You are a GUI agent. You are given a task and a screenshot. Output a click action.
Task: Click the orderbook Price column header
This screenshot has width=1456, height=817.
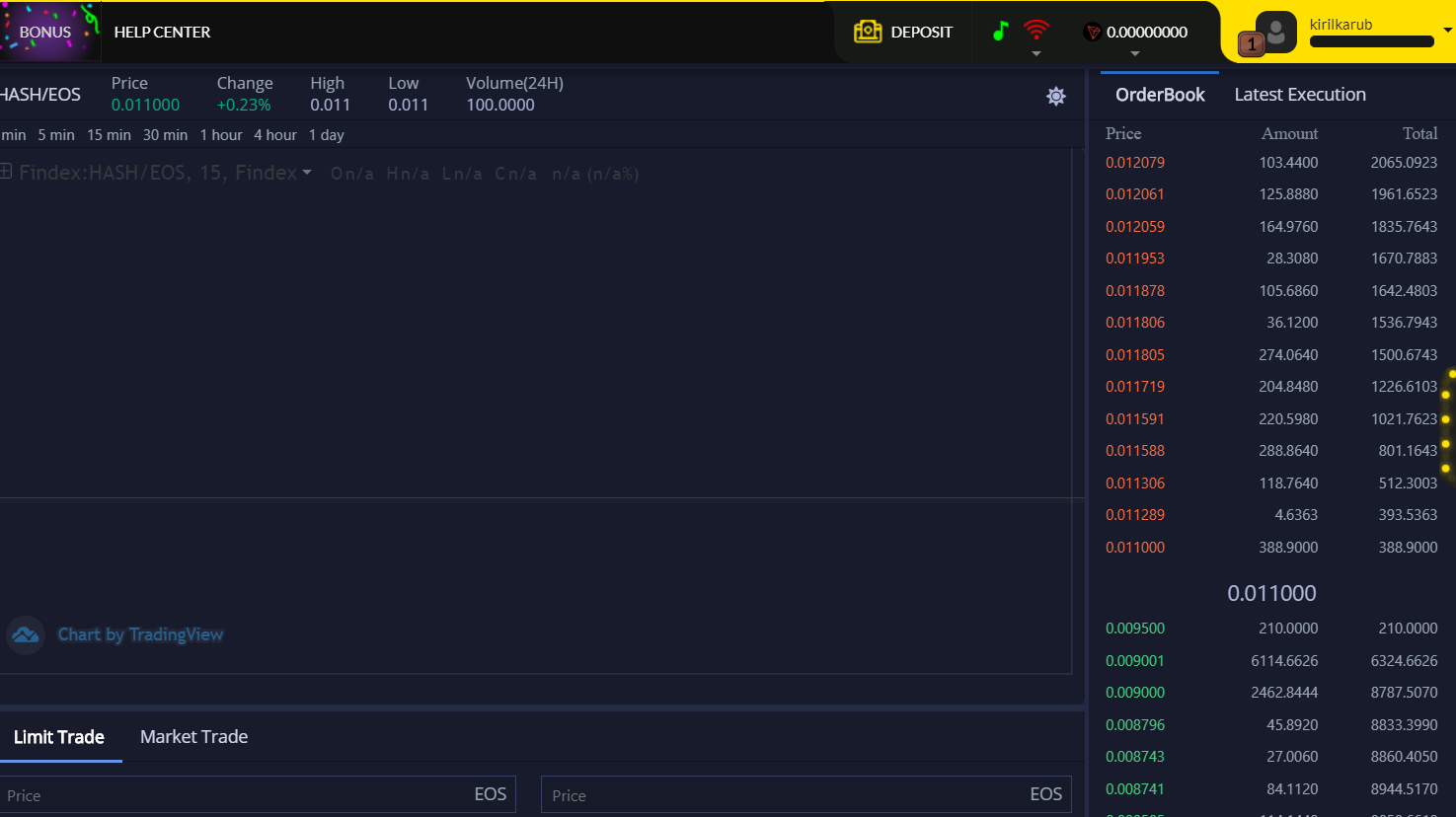click(x=1123, y=134)
